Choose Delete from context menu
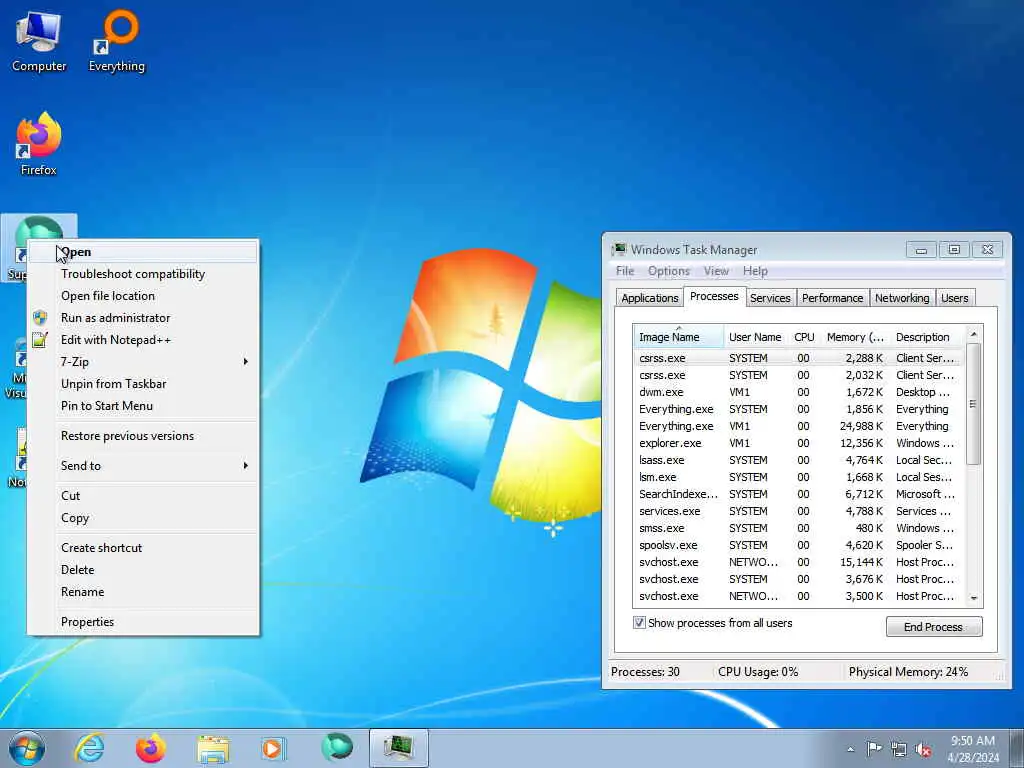 (143, 569)
